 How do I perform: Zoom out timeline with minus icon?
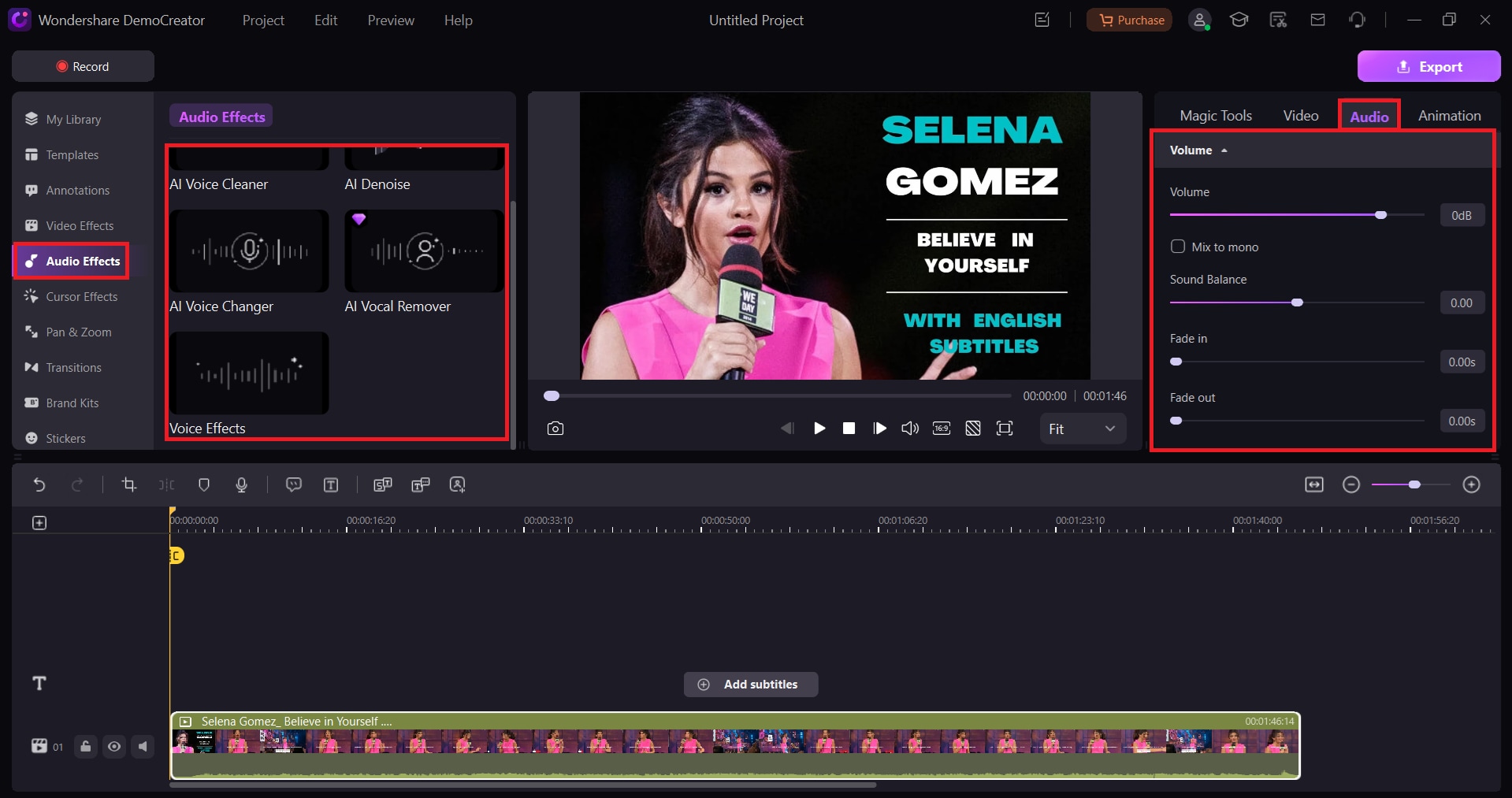pyautogui.click(x=1351, y=484)
